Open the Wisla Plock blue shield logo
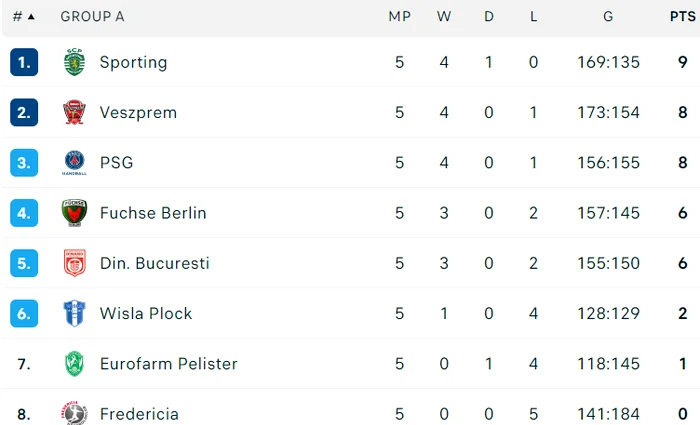The width and height of the screenshot is (700, 425). 74,313
